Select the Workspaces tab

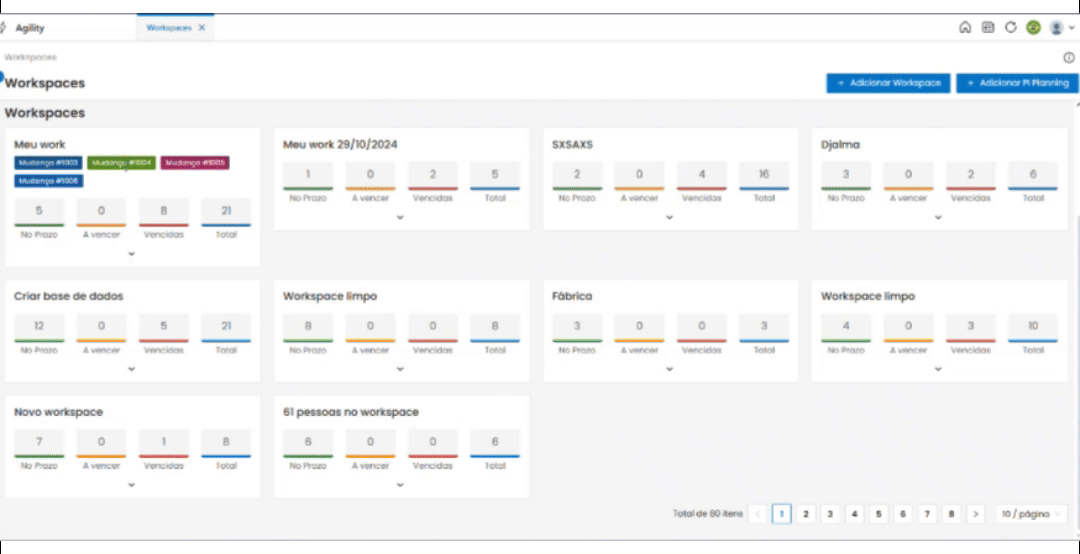coord(169,28)
